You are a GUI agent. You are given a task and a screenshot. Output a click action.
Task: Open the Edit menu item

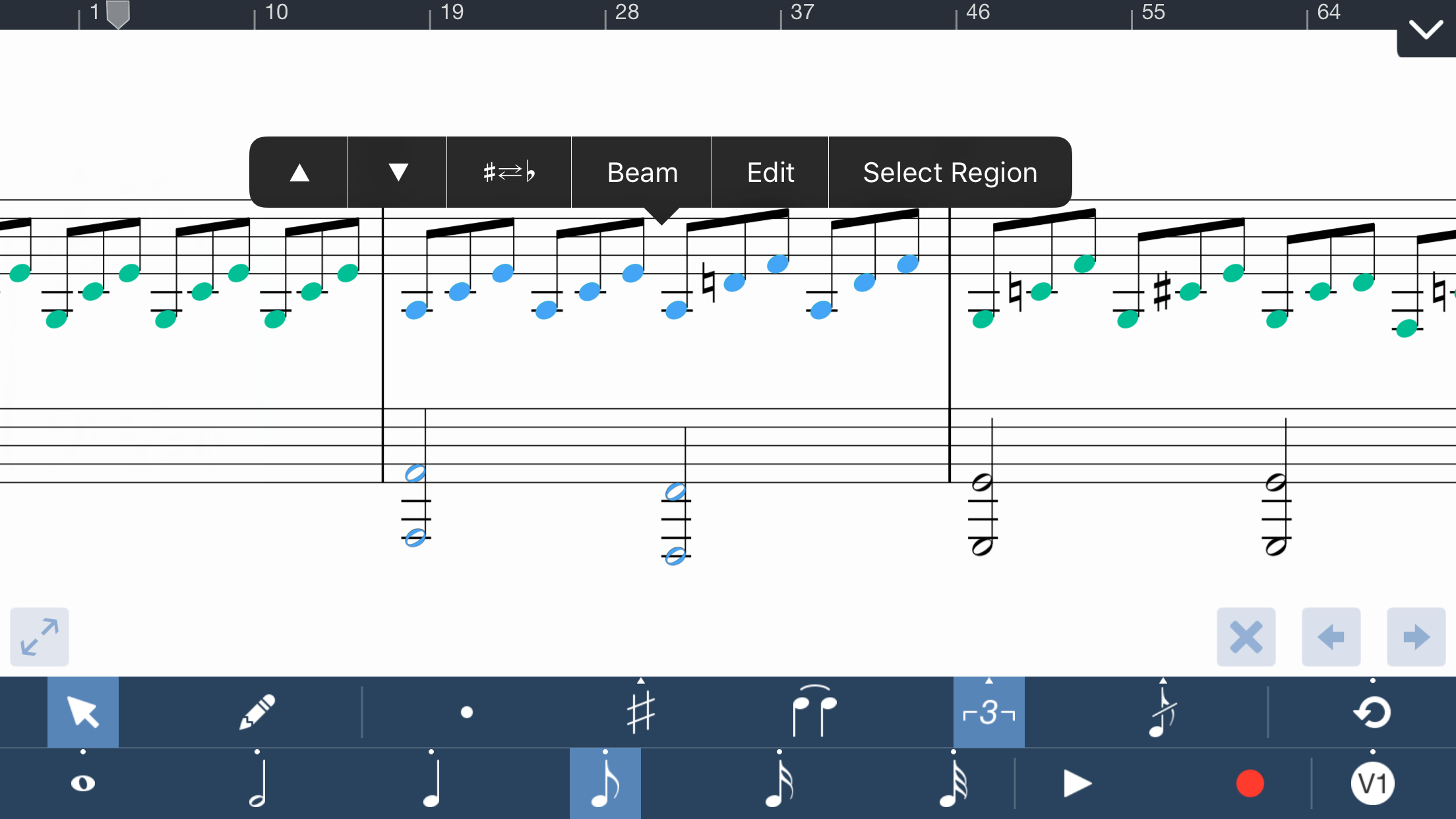pyautogui.click(x=770, y=173)
